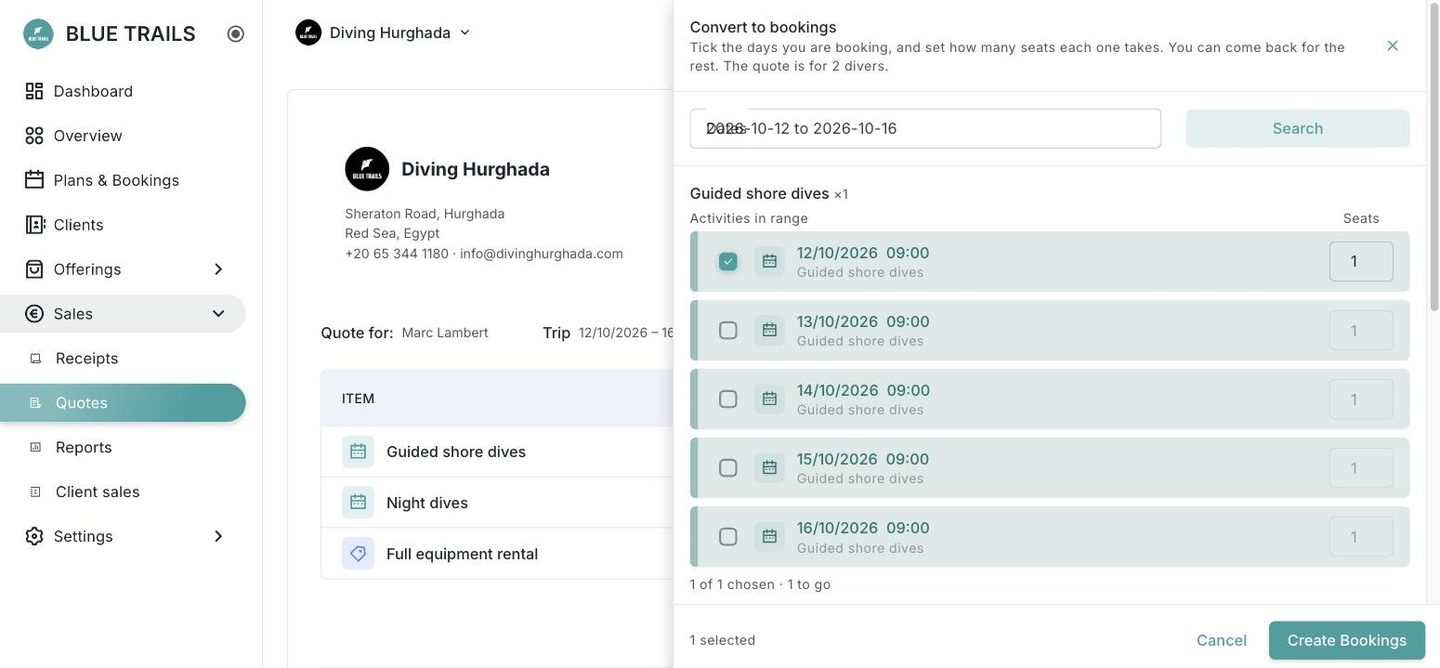
Task: Click '1 of 1 chosen · 1 to go' text
Action: point(760,585)
